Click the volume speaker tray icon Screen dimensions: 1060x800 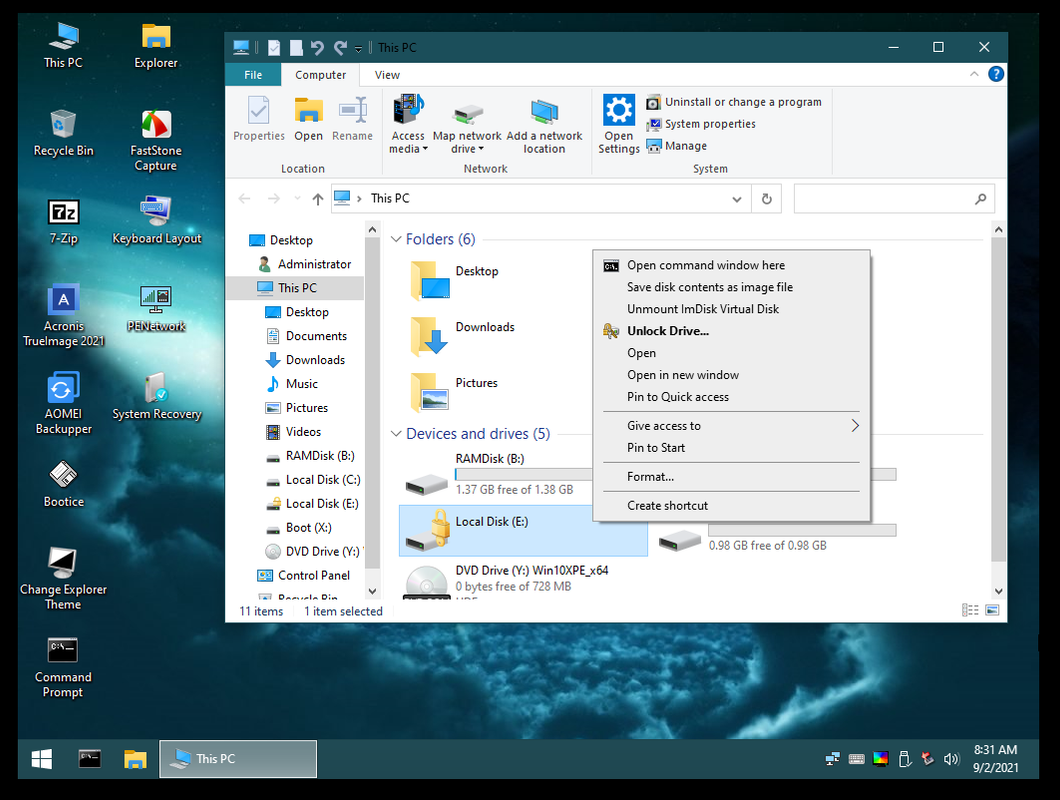pyautogui.click(x=951, y=759)
